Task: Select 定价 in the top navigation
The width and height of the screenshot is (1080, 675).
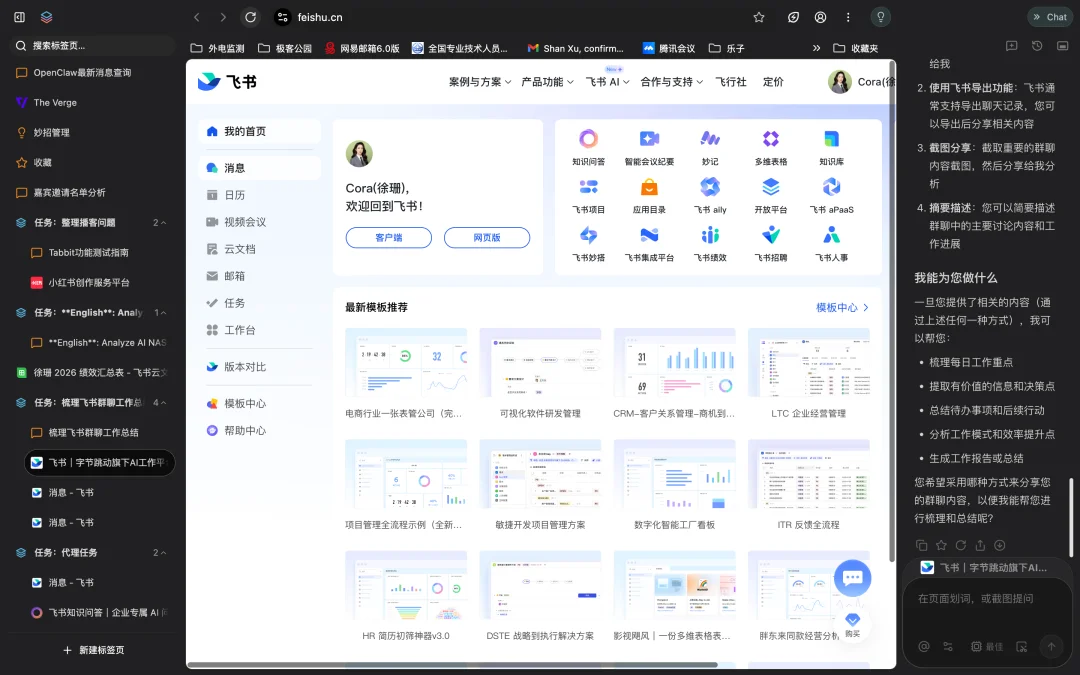Action: (x=773, y=83)
